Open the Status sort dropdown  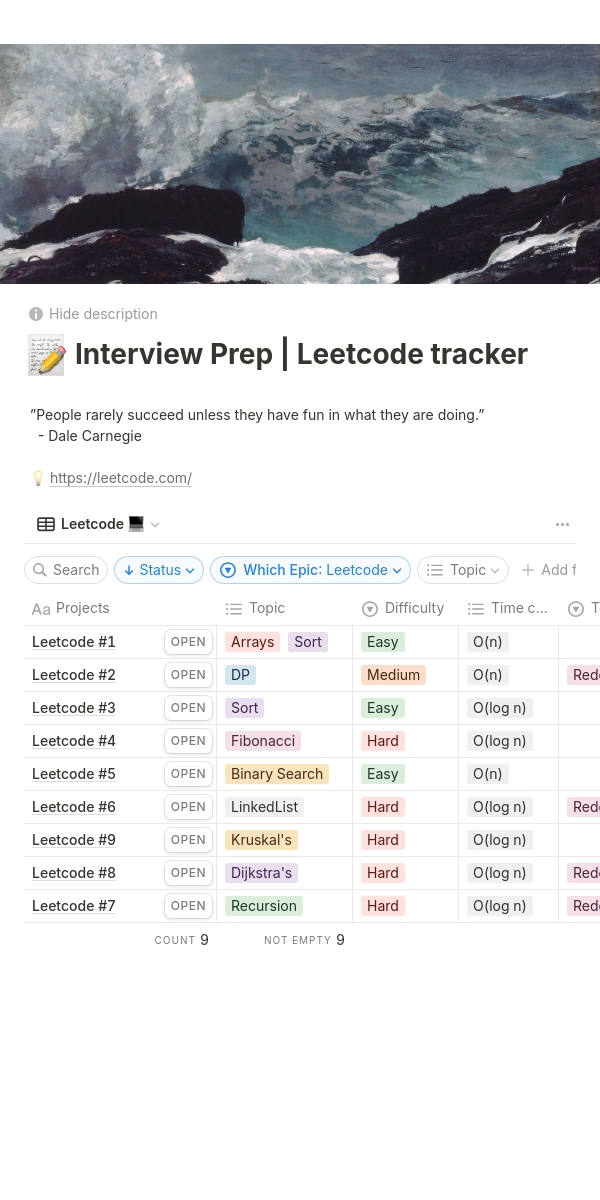click(159, 570)
